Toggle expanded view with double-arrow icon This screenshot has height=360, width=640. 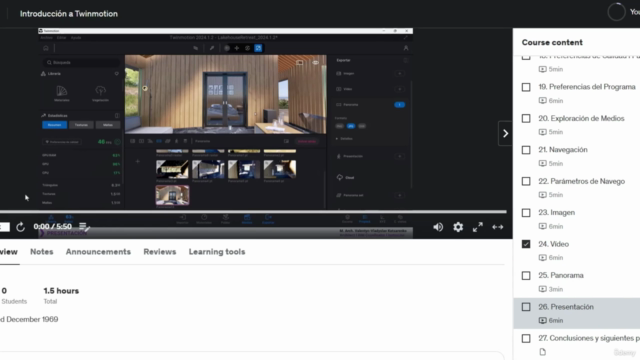tap(498, 227)
